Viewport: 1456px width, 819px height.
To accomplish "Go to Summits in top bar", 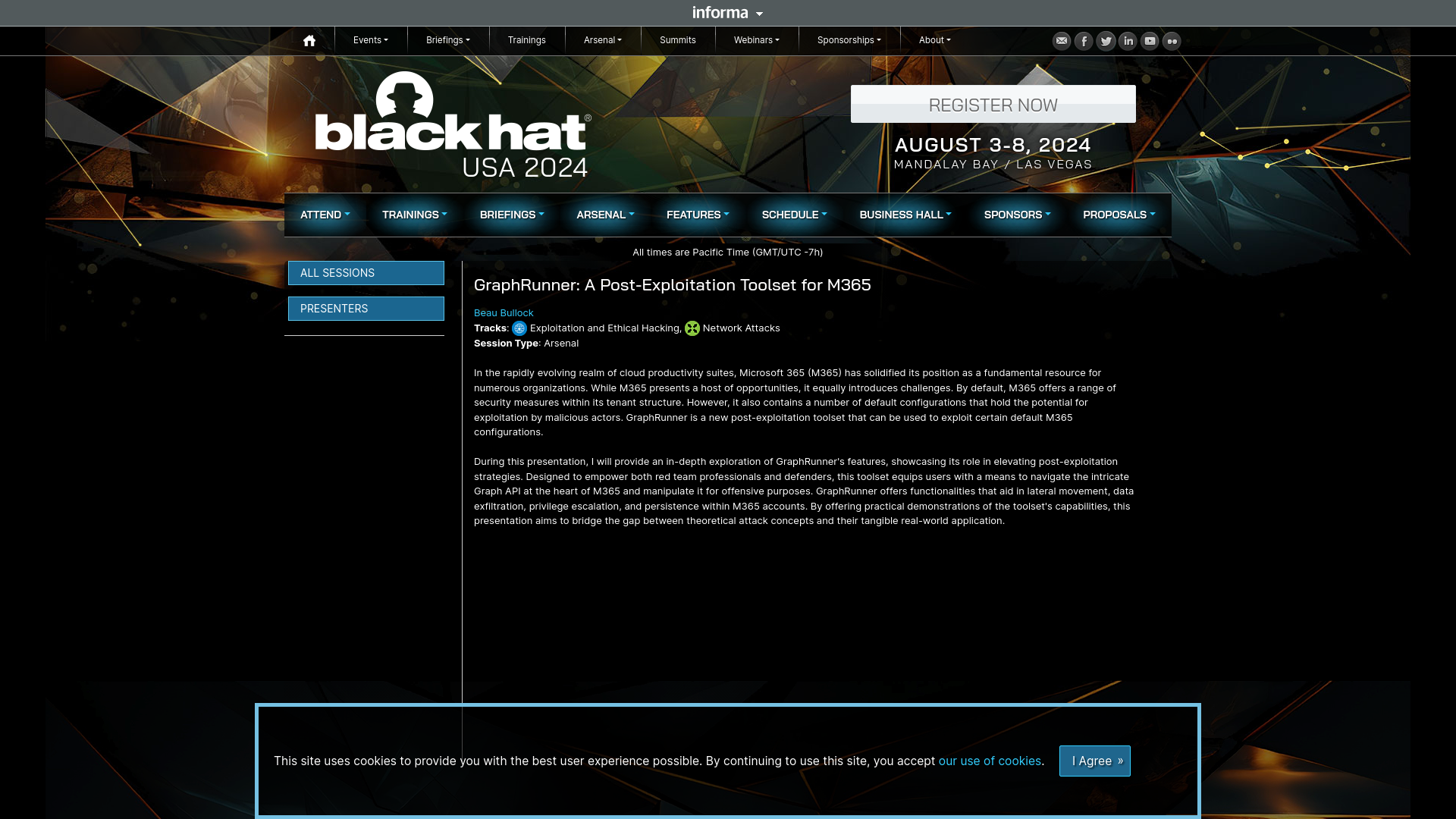I will [x=678, y=40].
